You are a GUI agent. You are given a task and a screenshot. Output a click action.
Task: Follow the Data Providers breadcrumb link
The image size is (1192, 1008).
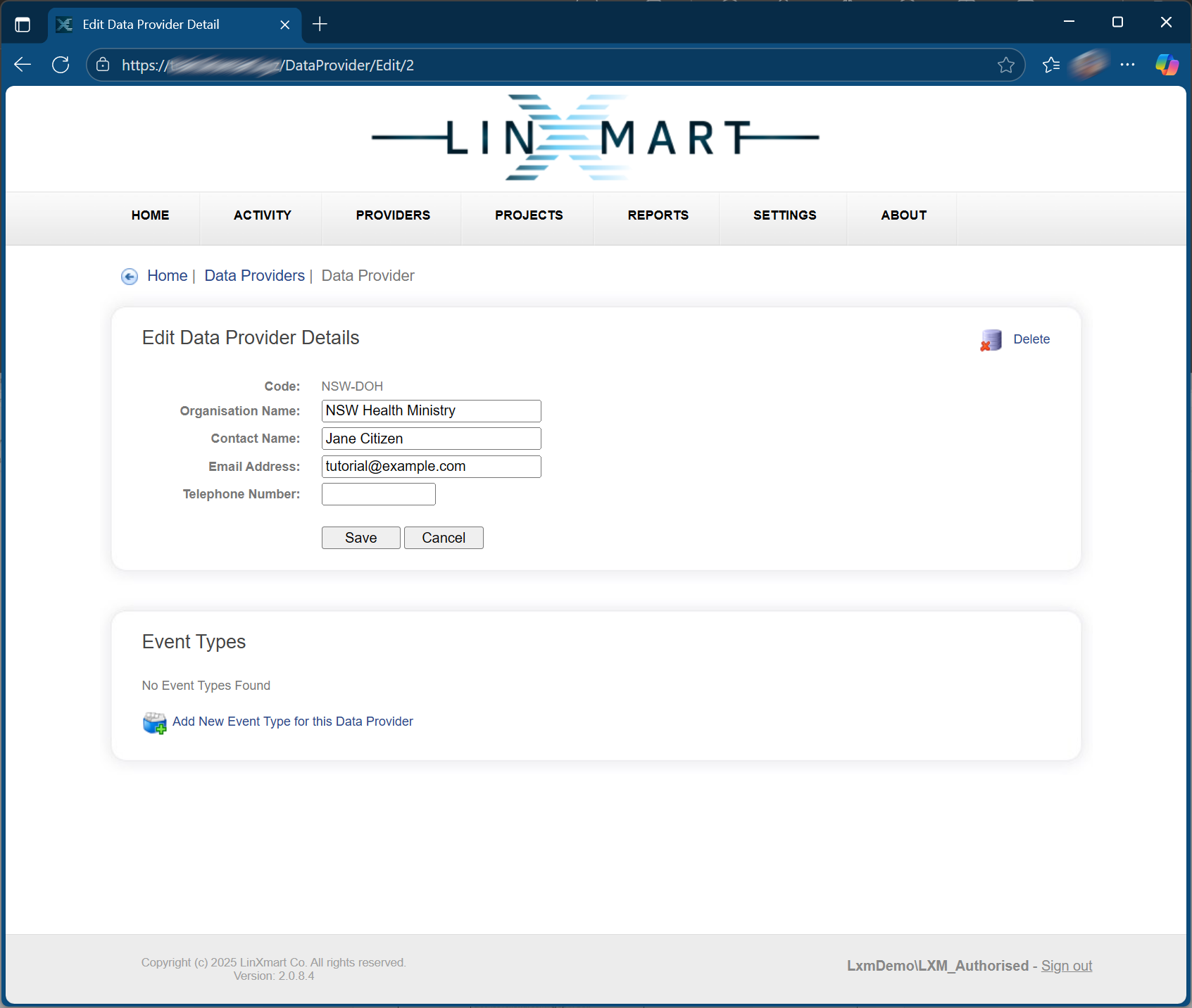(254, 276)
